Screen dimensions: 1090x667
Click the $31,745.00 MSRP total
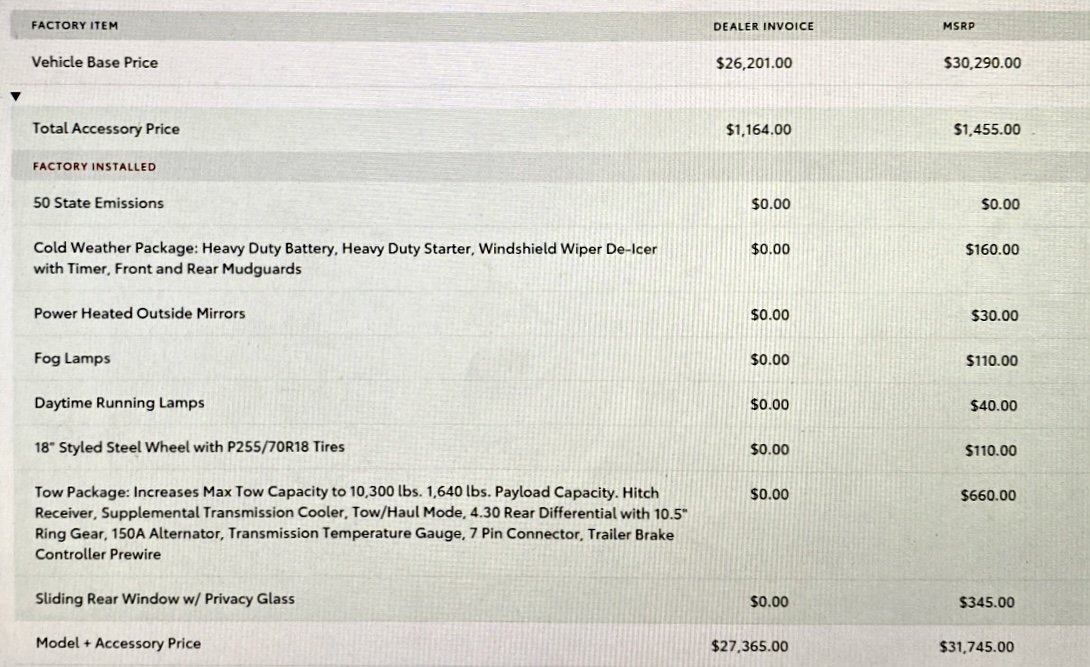[976, 647]
